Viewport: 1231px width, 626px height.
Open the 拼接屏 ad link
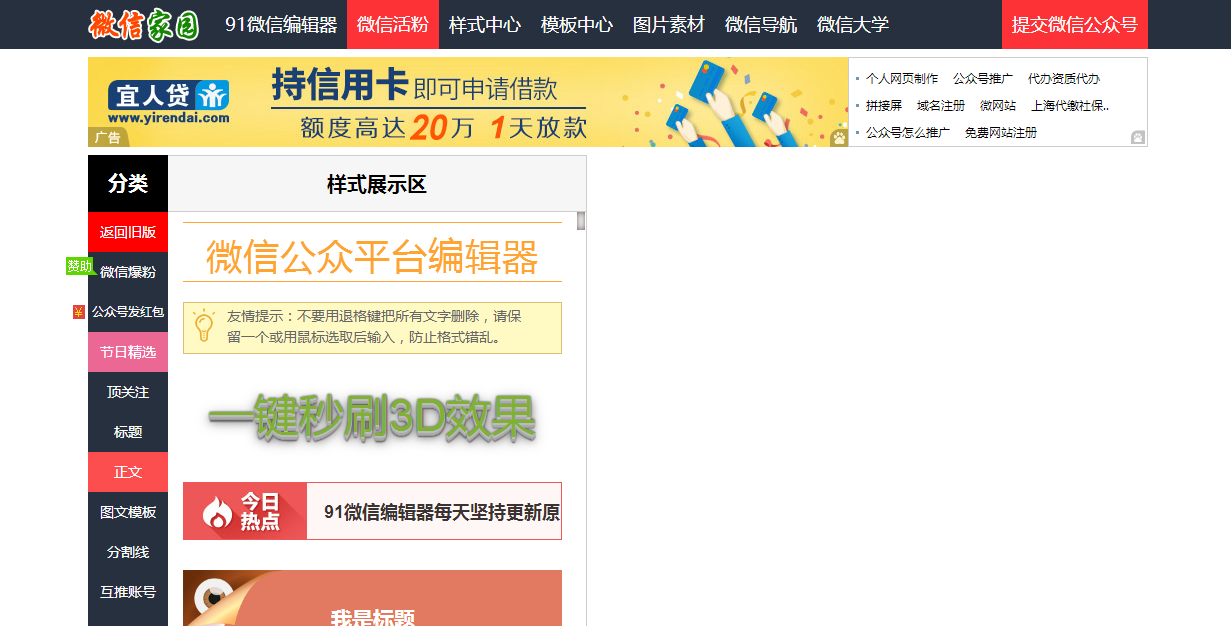884,105
